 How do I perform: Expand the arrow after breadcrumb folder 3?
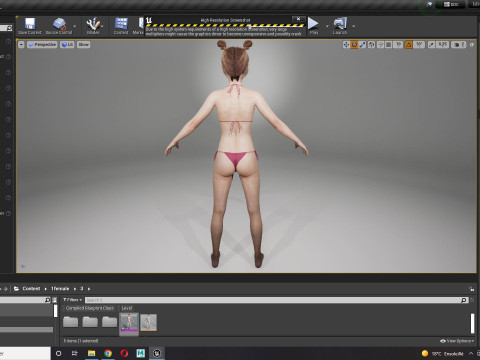coord(89,289)
